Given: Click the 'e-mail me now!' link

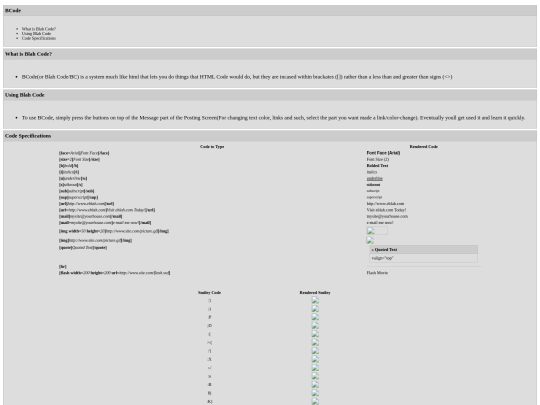Looking at the screenshot, I should [380, 222].
